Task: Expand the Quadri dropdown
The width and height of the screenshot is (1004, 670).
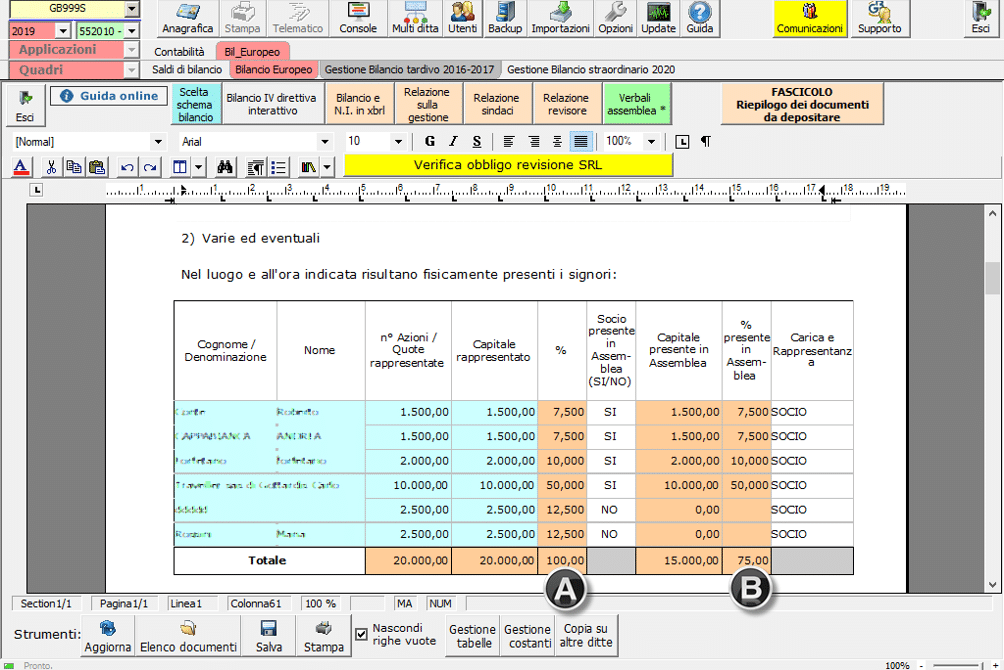Action: [131, 70]
